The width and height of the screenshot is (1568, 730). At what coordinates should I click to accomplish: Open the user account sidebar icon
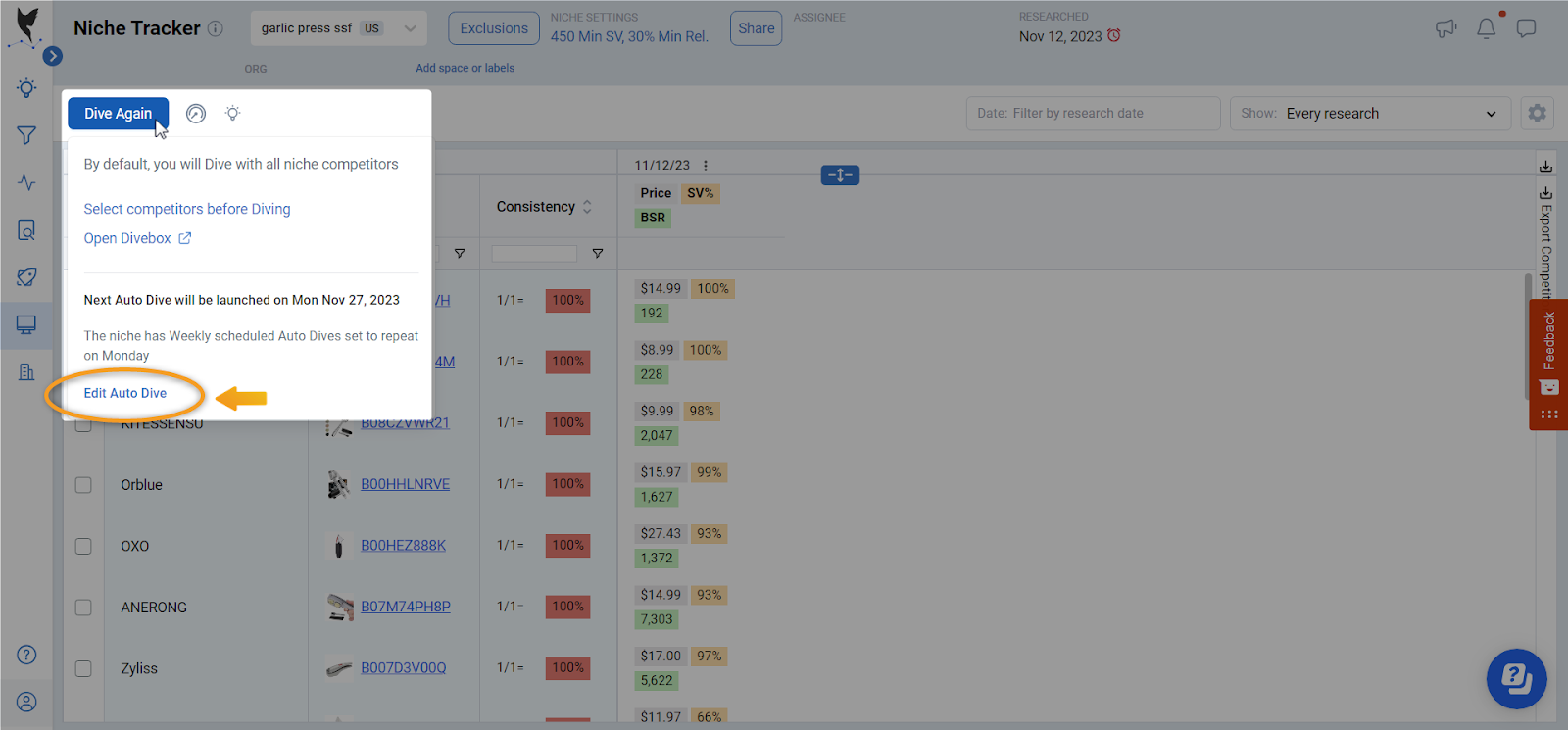[26, 702]
